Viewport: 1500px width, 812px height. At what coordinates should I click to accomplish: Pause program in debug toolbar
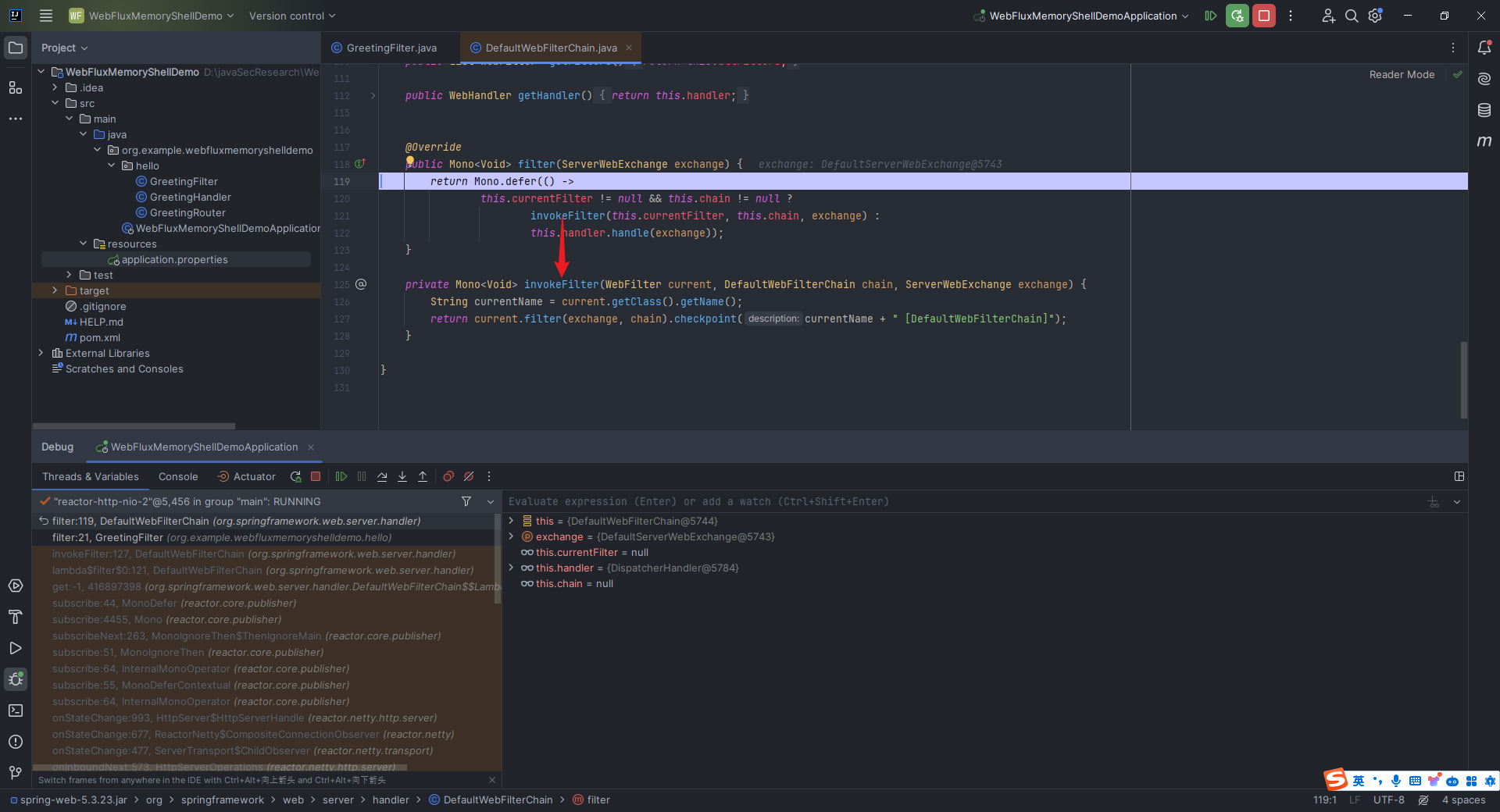point(362,476)
